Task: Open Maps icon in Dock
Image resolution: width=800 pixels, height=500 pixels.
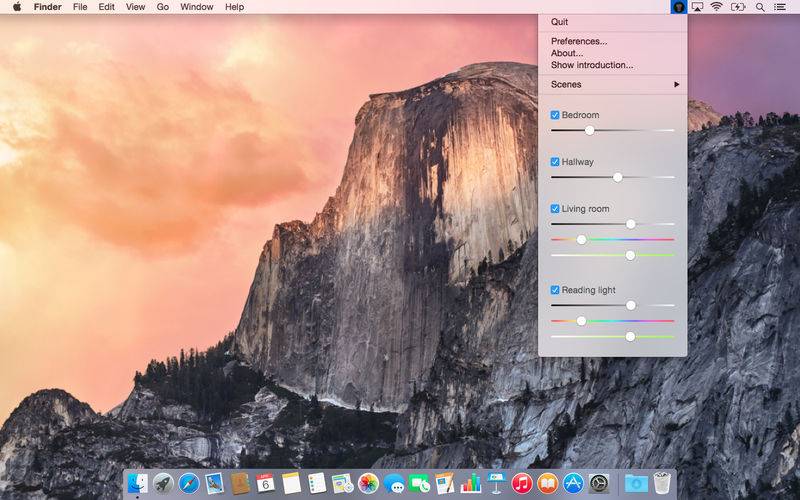Action: click(x=342, y=483)
